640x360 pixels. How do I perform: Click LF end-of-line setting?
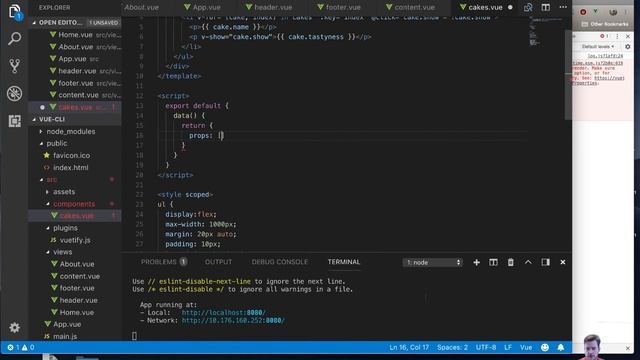tap(508, 347)
